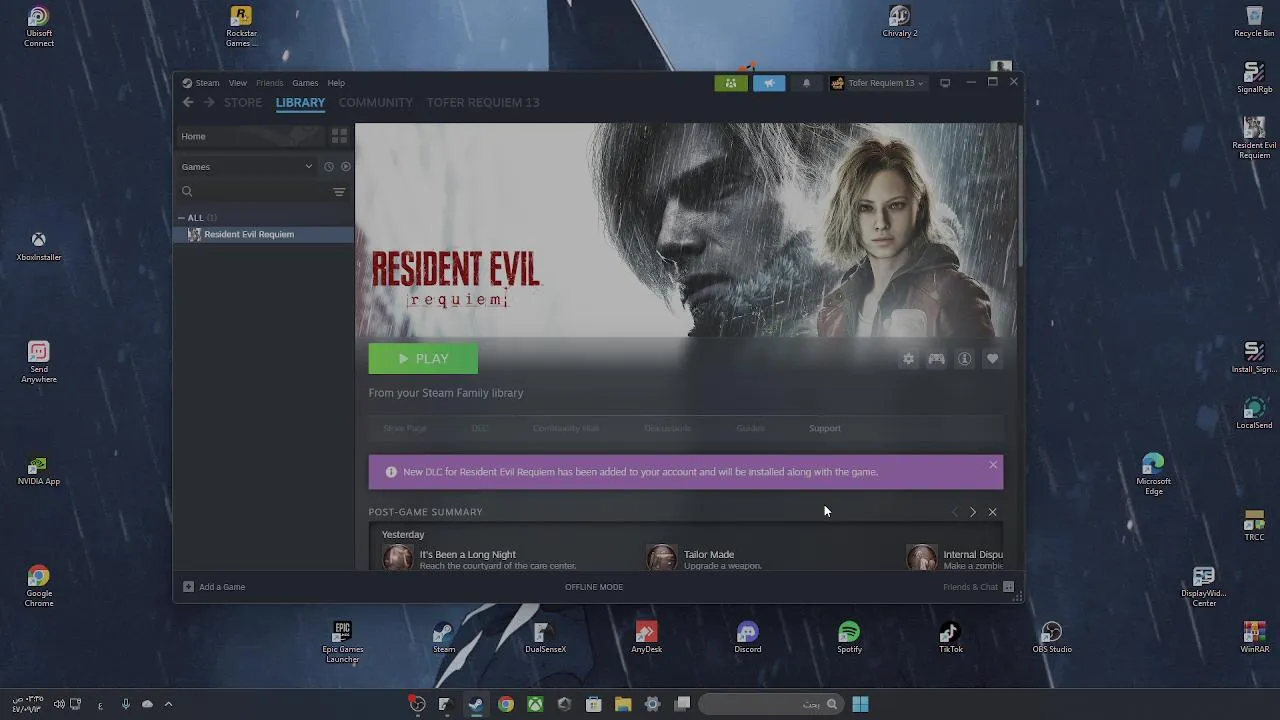This screenshot has width=1280, height=720.
Task: Select Resident Evil Requiem in library list
Action: (x=264, y=234)
